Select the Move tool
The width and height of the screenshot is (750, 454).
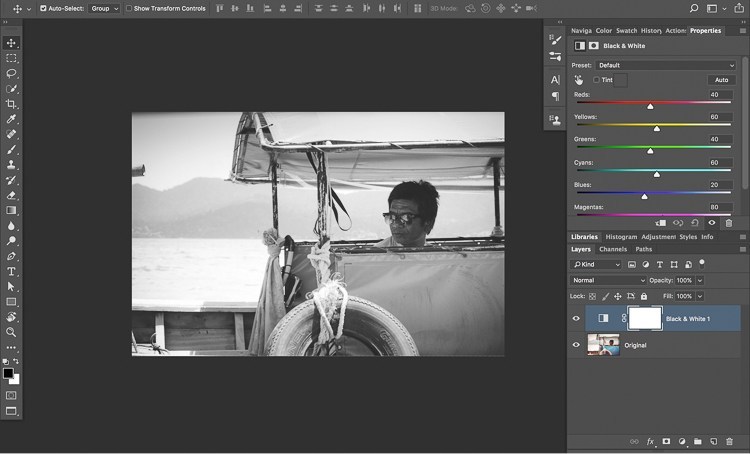pos(11,43)
